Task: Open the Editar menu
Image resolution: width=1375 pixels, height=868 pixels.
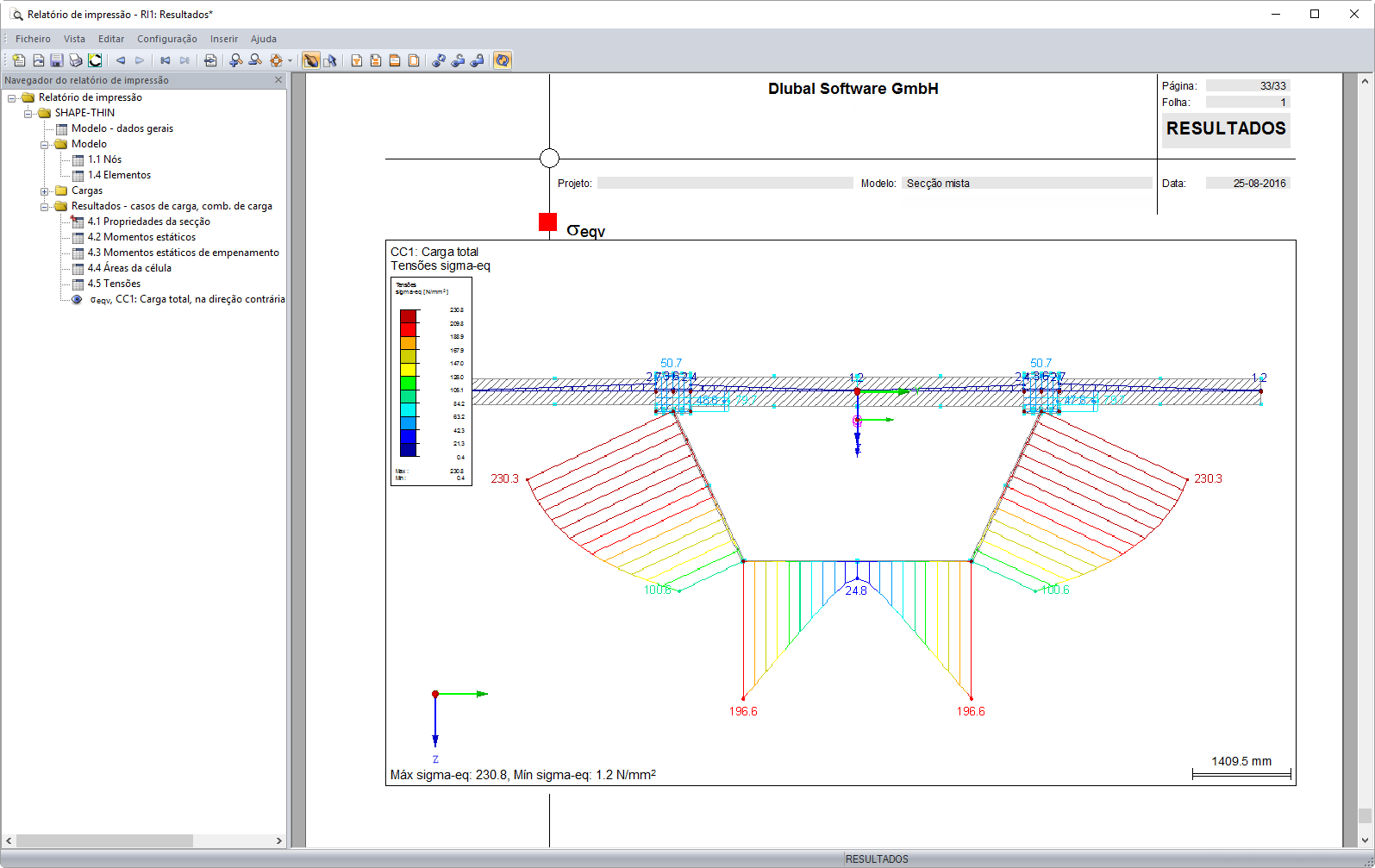Action: (111, 39)
